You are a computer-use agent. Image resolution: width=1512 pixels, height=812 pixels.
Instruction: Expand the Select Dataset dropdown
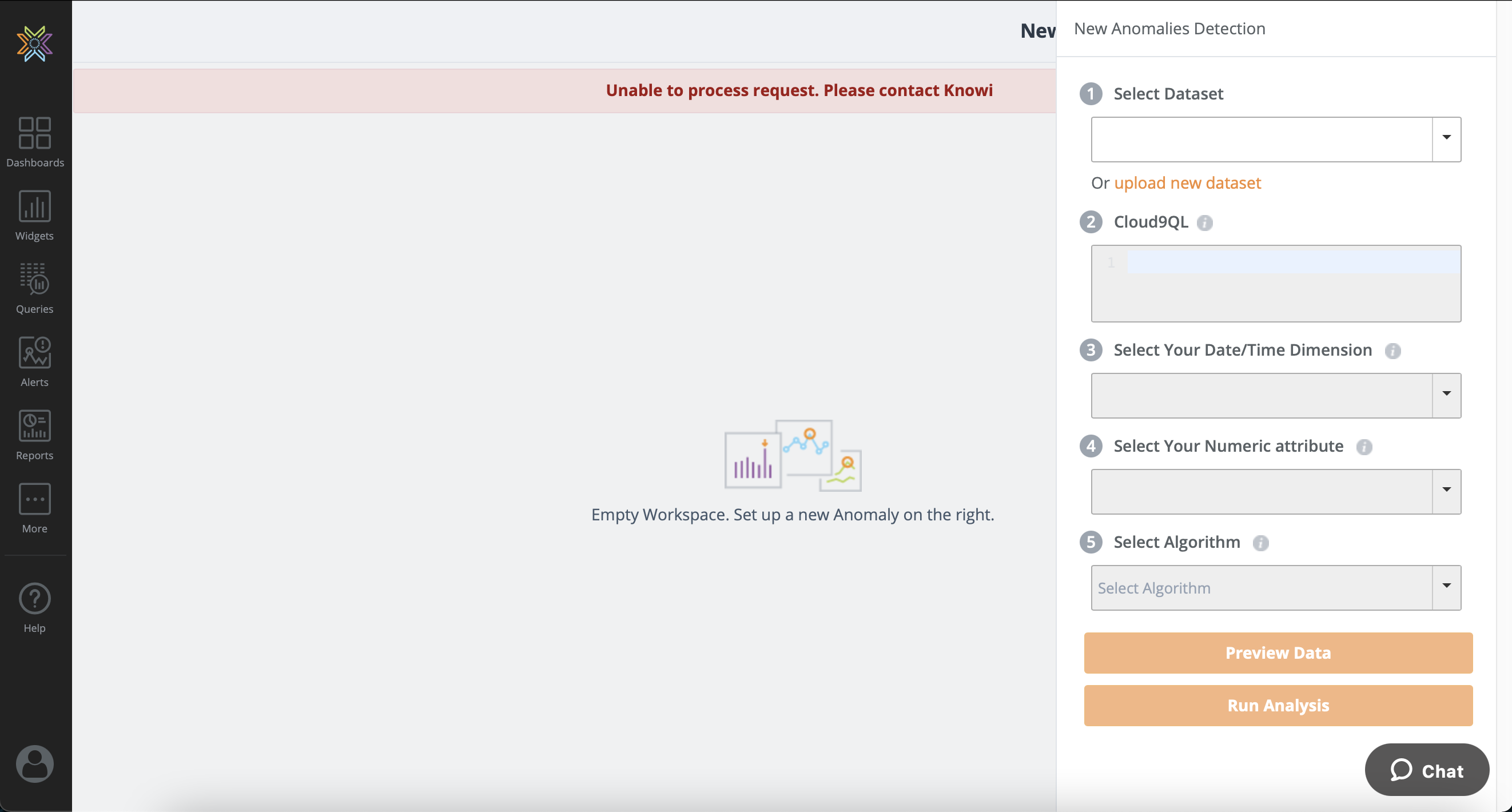[x=1446, y=138]
